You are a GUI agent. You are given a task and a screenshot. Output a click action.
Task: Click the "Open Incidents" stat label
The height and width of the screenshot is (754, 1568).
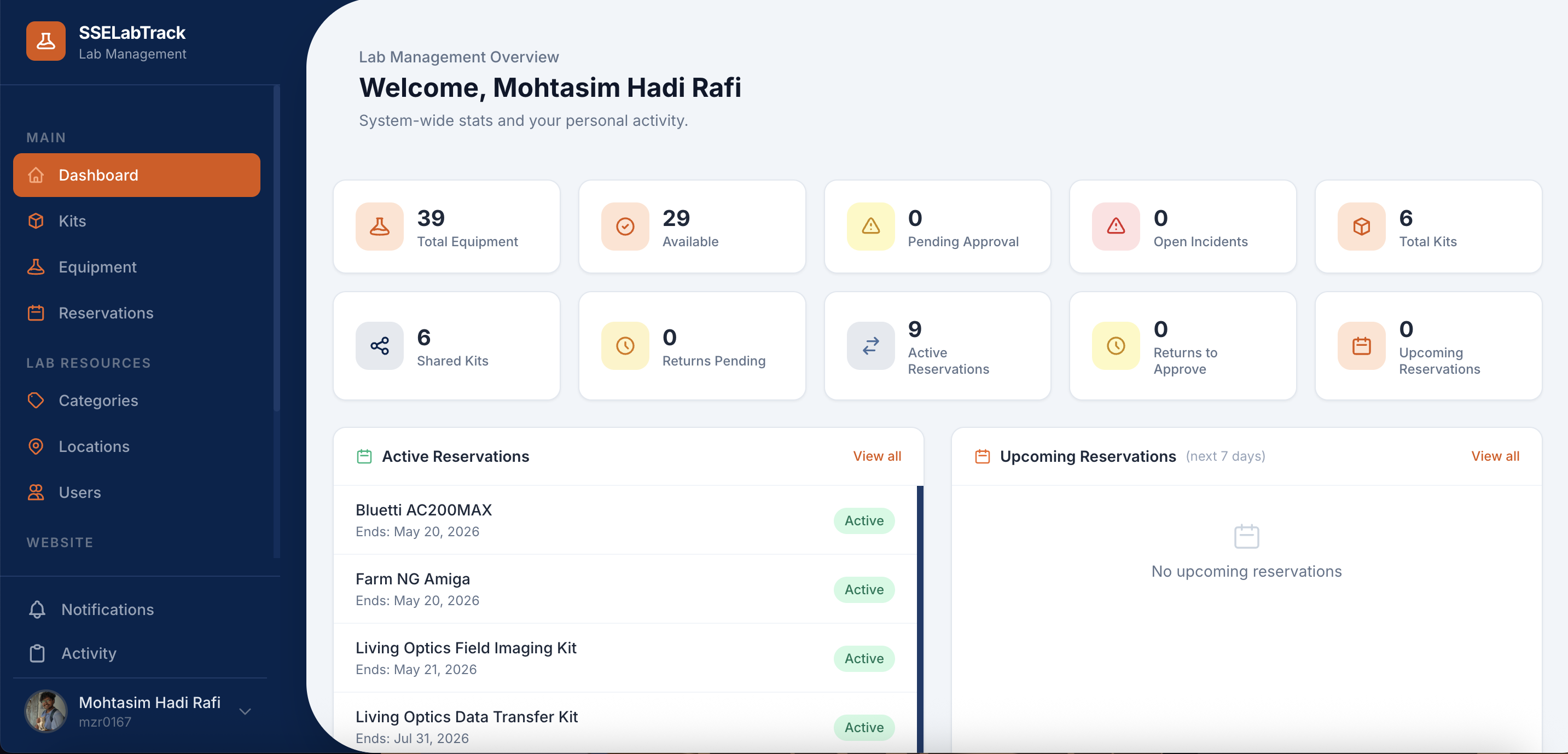tap(1200, 242)
